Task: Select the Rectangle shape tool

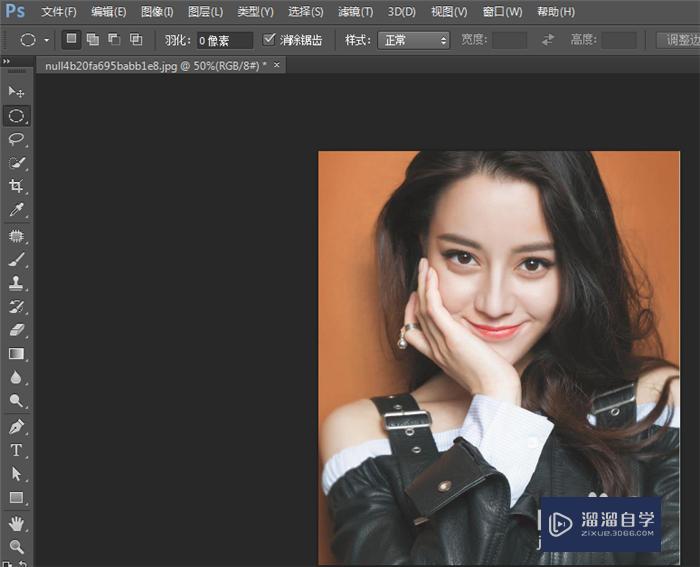Action: click(16, 497)
